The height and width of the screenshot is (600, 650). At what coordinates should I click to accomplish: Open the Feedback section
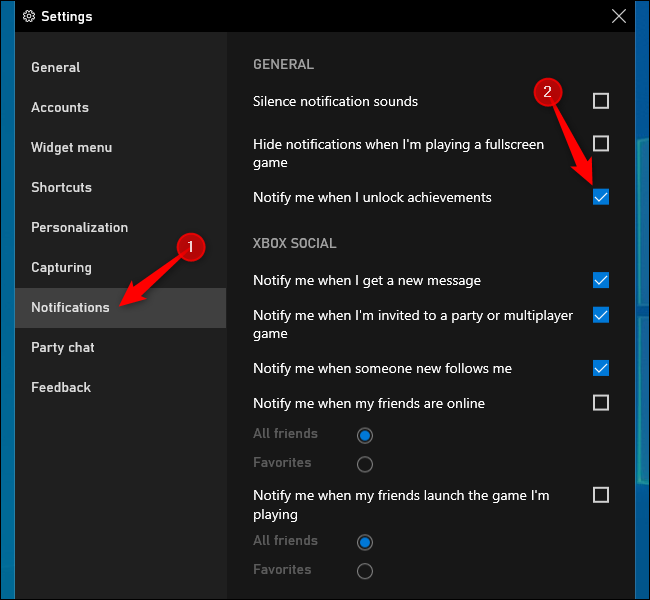click(61, 387)
